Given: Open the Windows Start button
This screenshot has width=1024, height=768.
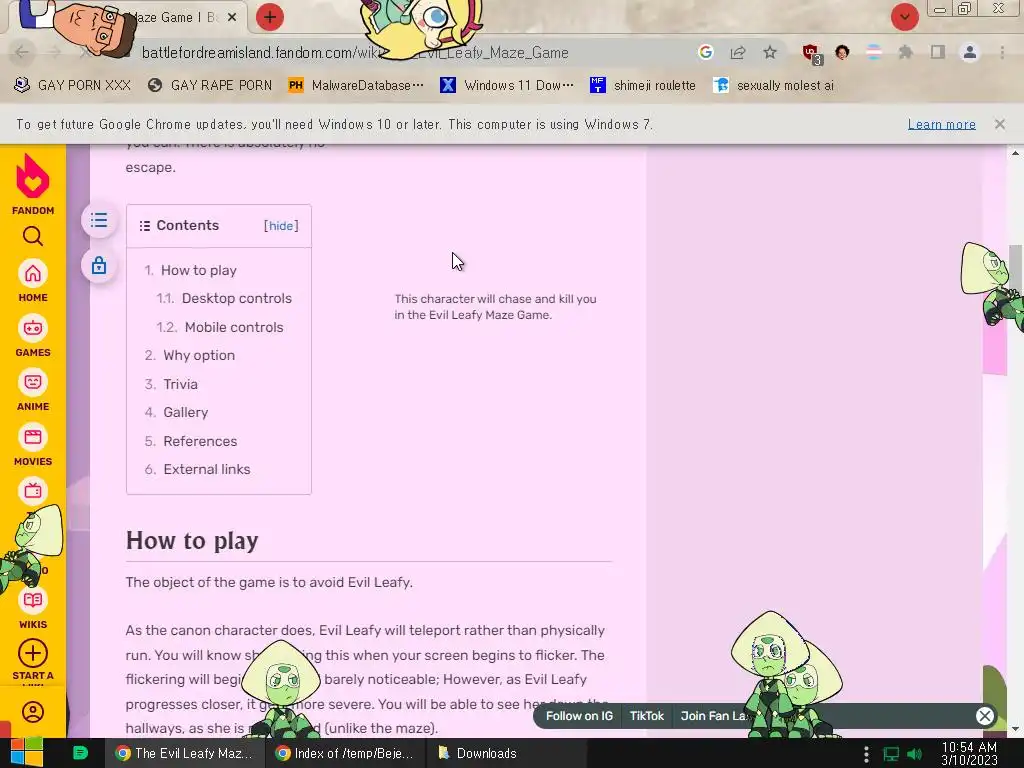Looking at the screenshot, I should click(26, 753).
